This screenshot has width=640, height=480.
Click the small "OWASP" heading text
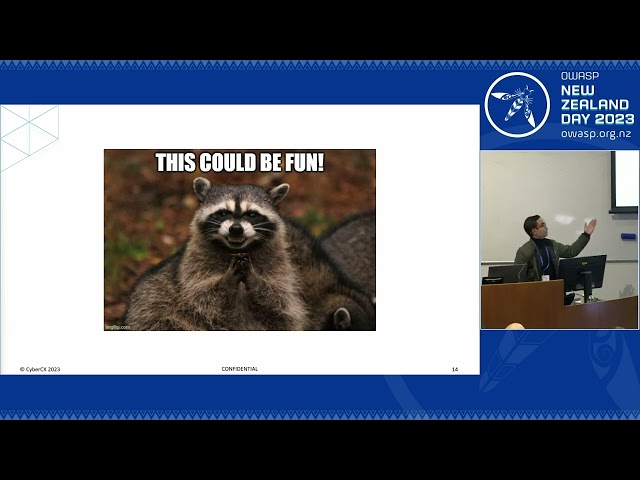click(x=580, y=76)
